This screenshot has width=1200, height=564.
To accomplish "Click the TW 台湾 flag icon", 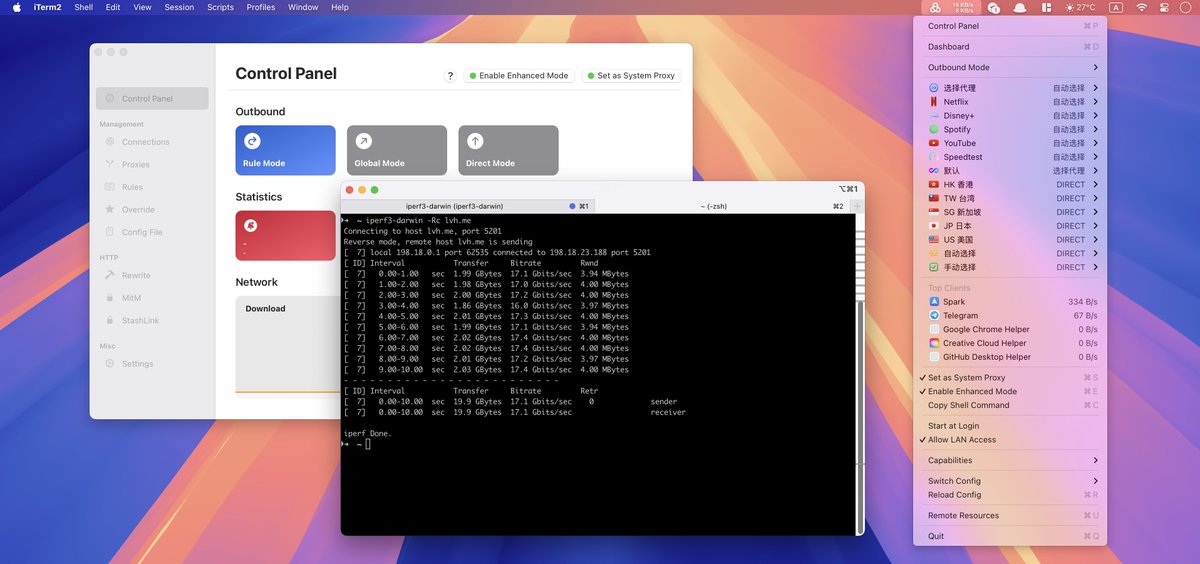I will click(934, 199).
